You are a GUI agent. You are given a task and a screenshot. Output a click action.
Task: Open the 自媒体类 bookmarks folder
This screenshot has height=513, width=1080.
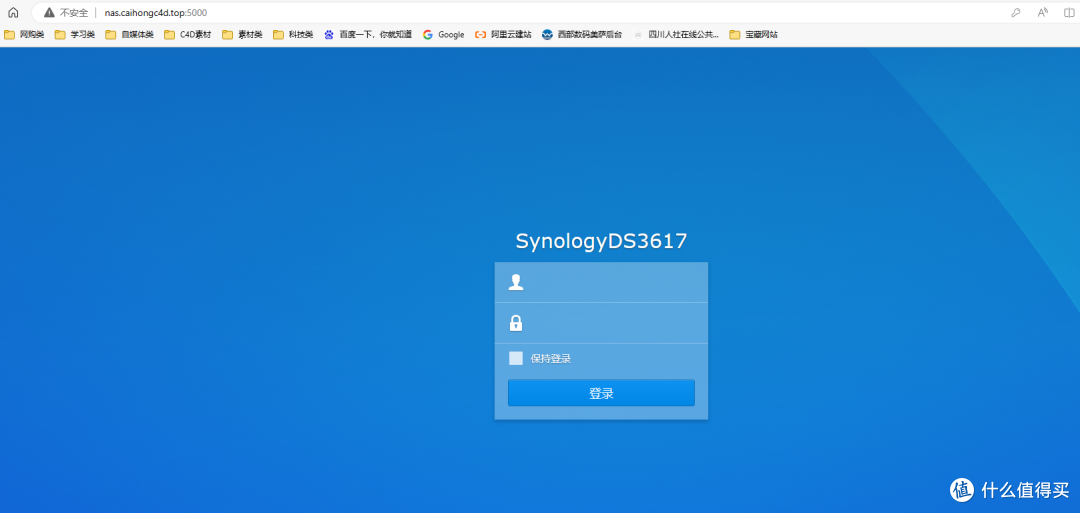[129, 34]
